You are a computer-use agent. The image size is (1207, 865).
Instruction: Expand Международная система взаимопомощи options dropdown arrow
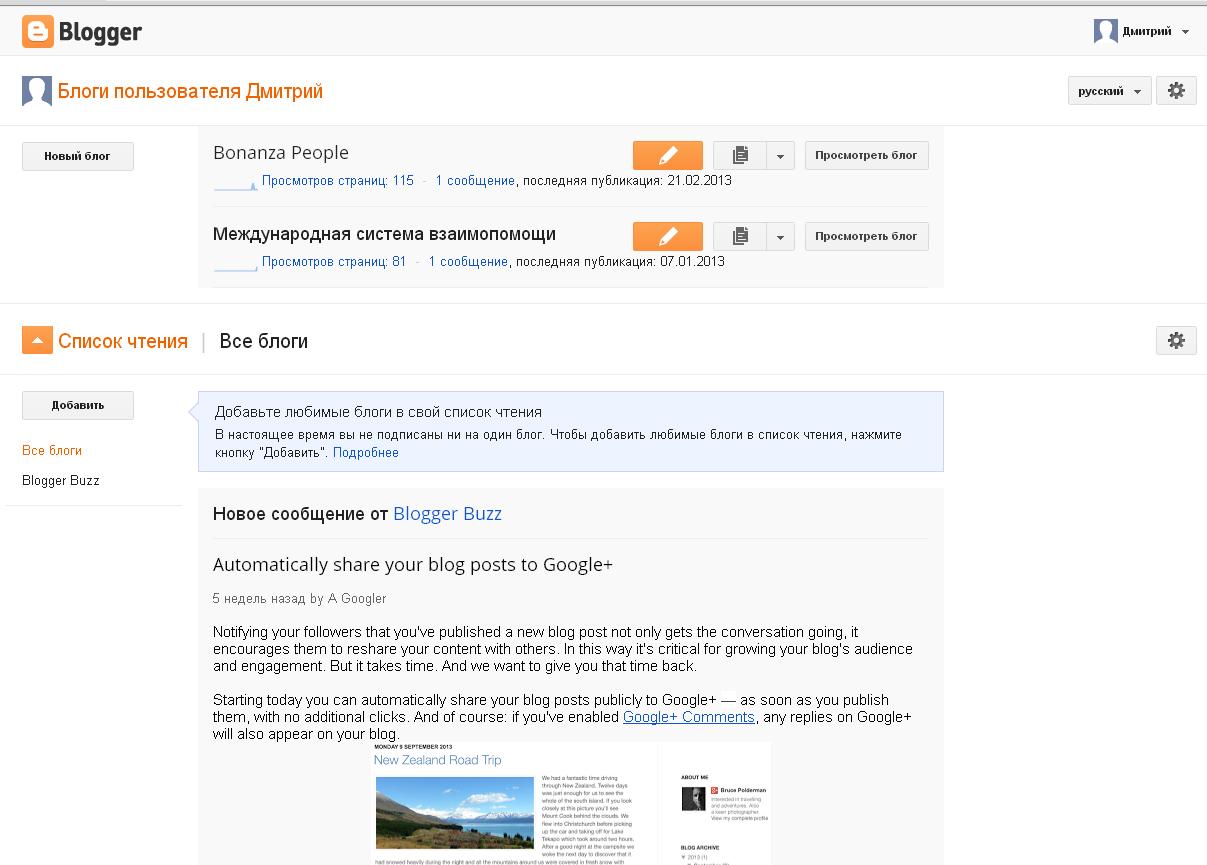781,237
